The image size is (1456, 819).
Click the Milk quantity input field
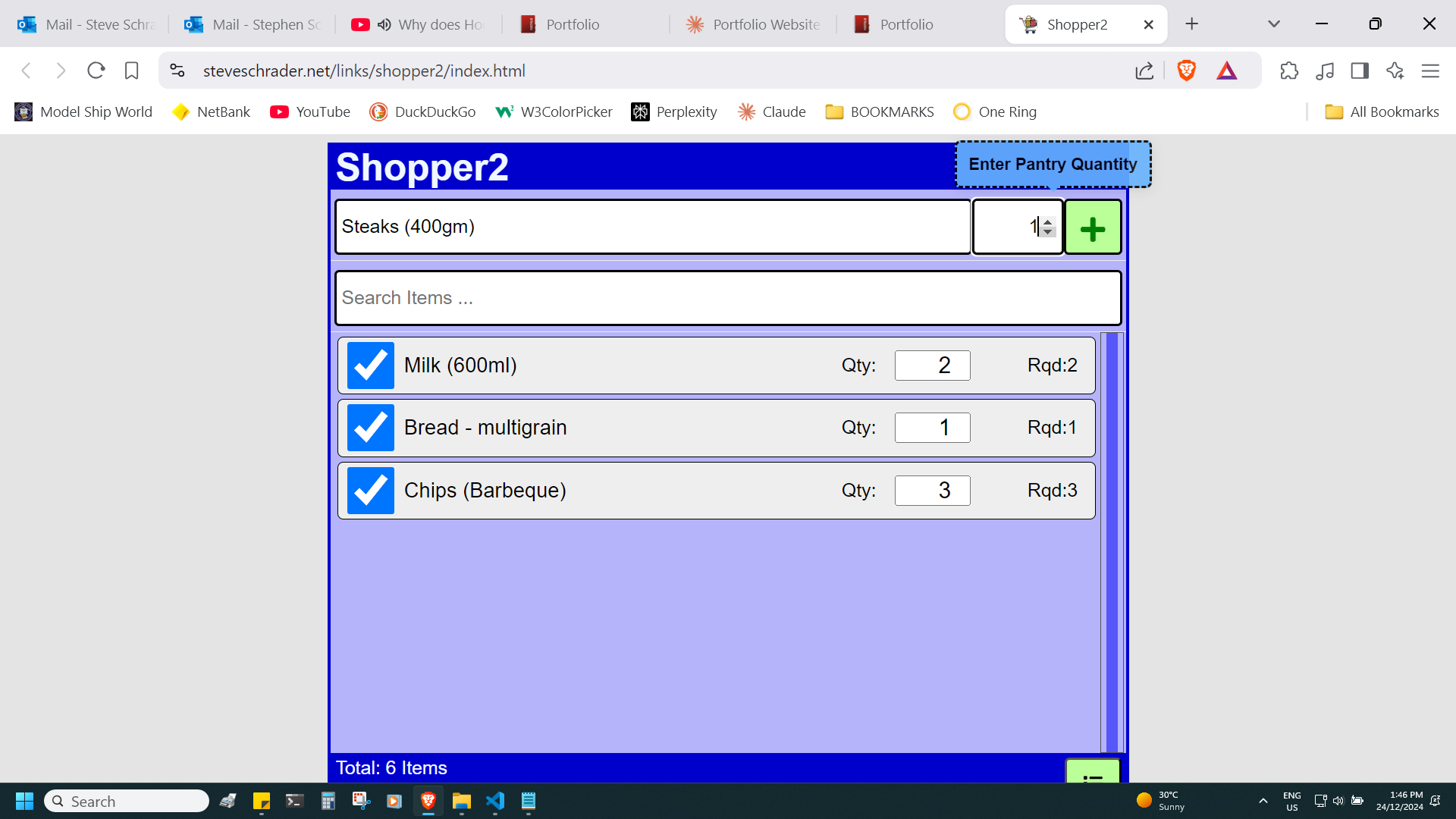(x=931, y=365)
